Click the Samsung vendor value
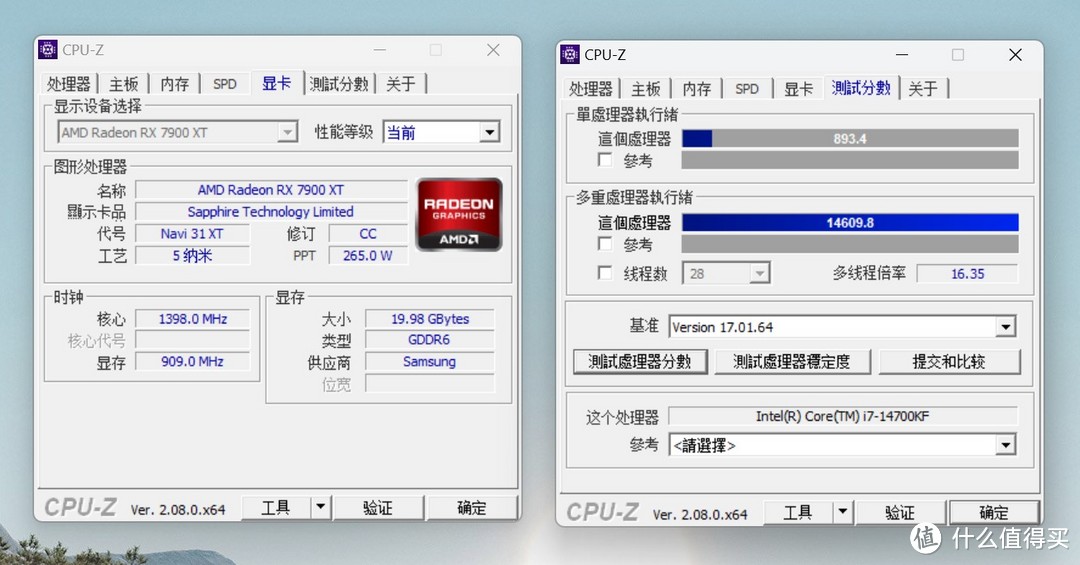Screen dimensions: 1080x565 [430, 361]
